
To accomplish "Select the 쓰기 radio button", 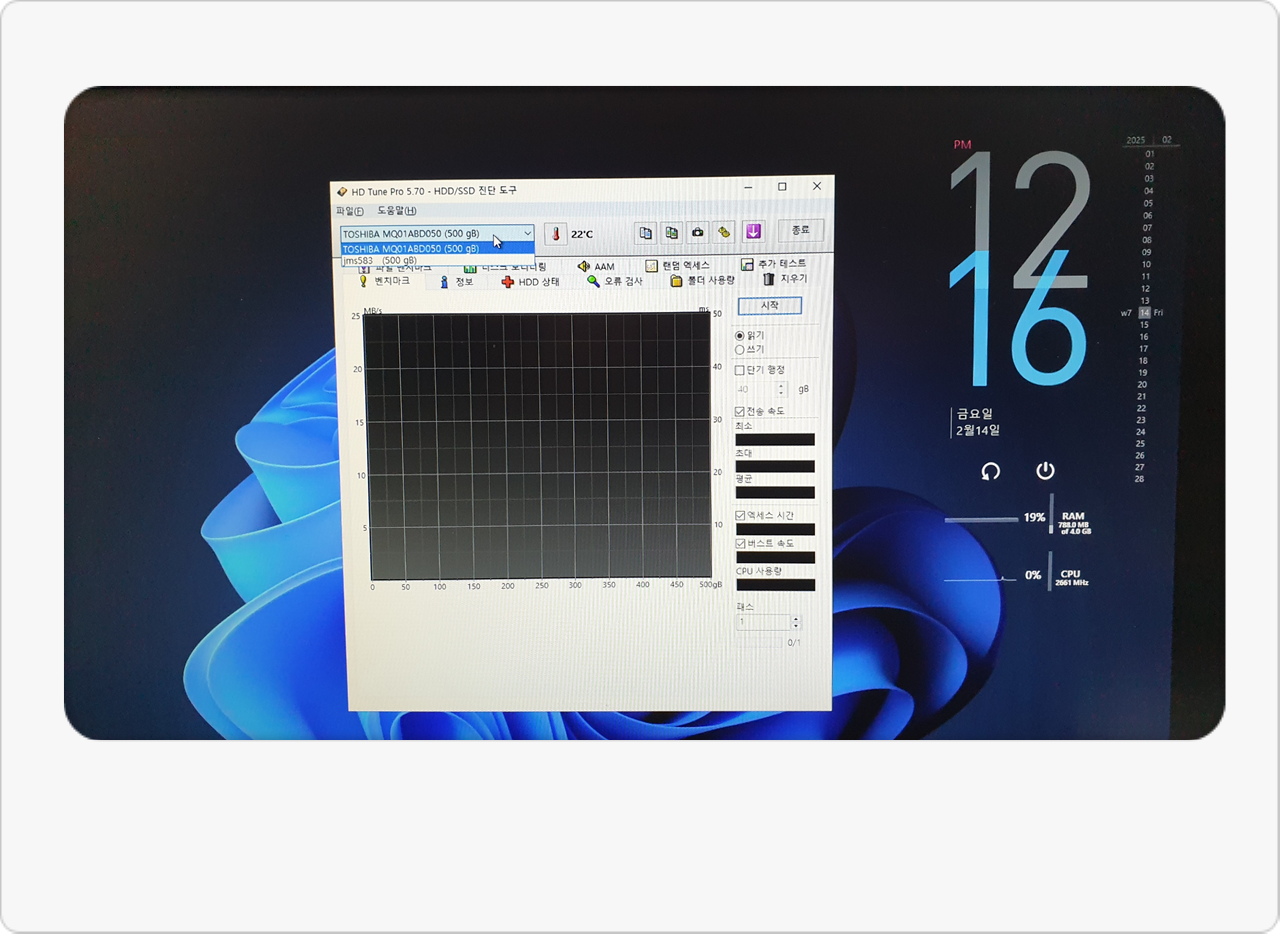I will 740,349.
